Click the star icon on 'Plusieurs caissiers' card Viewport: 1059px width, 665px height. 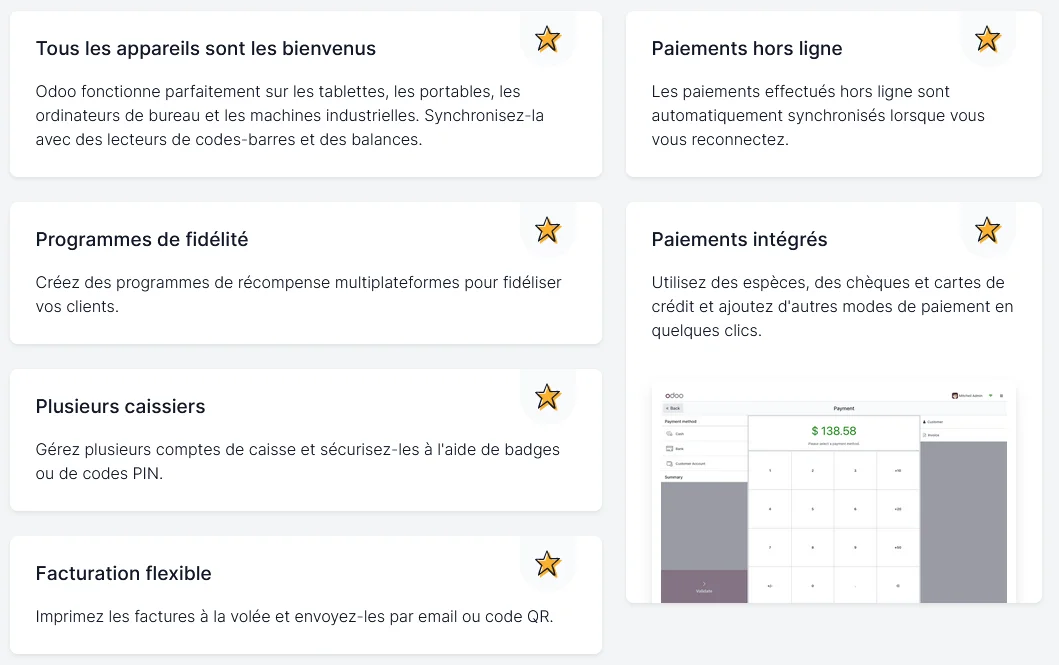pyautogui.click(x=547, y=397)
